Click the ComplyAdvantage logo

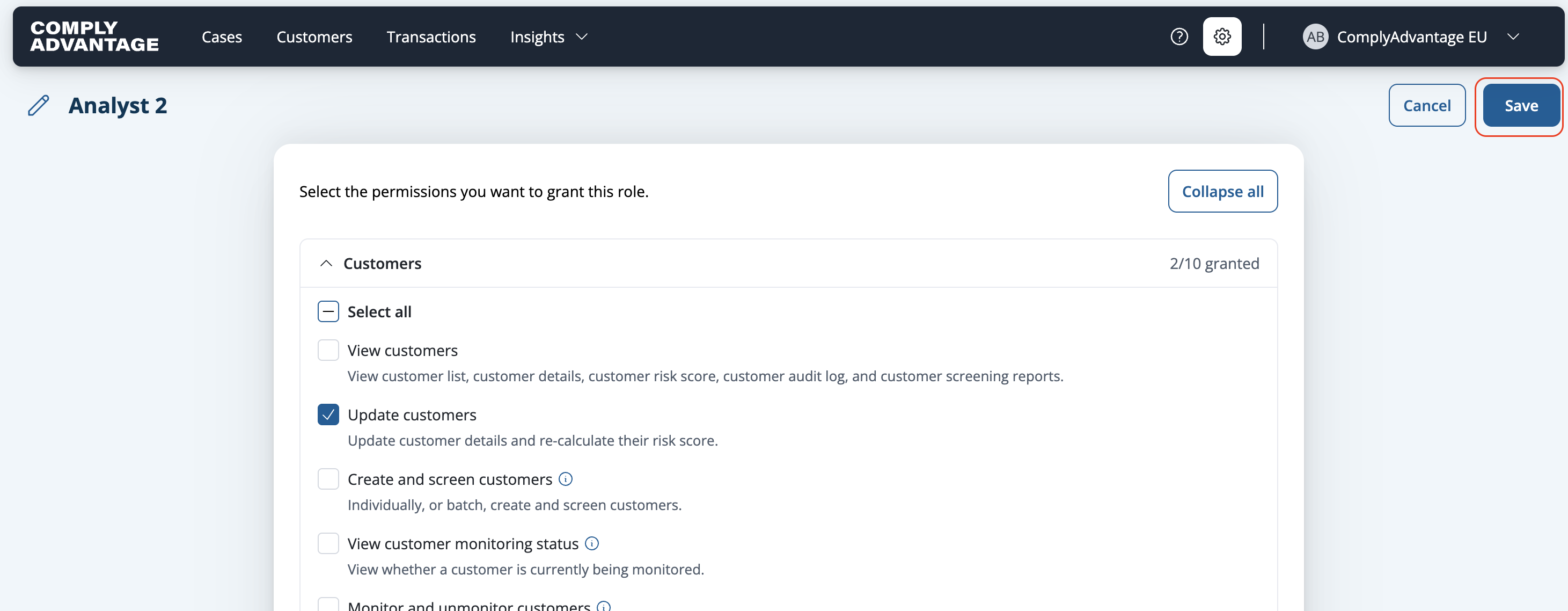(94, 37)
